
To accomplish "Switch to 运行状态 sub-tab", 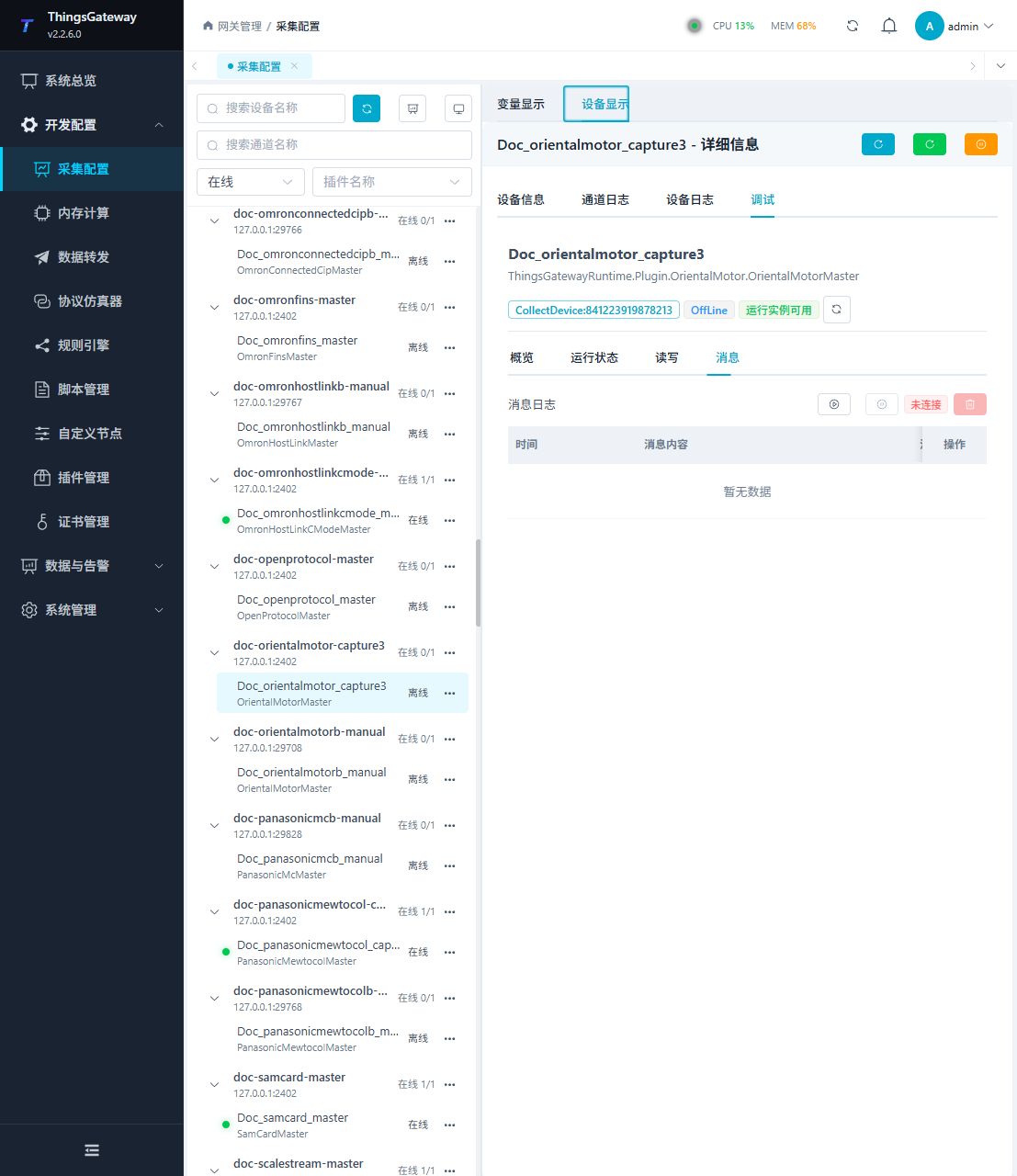I will point(594,357).
